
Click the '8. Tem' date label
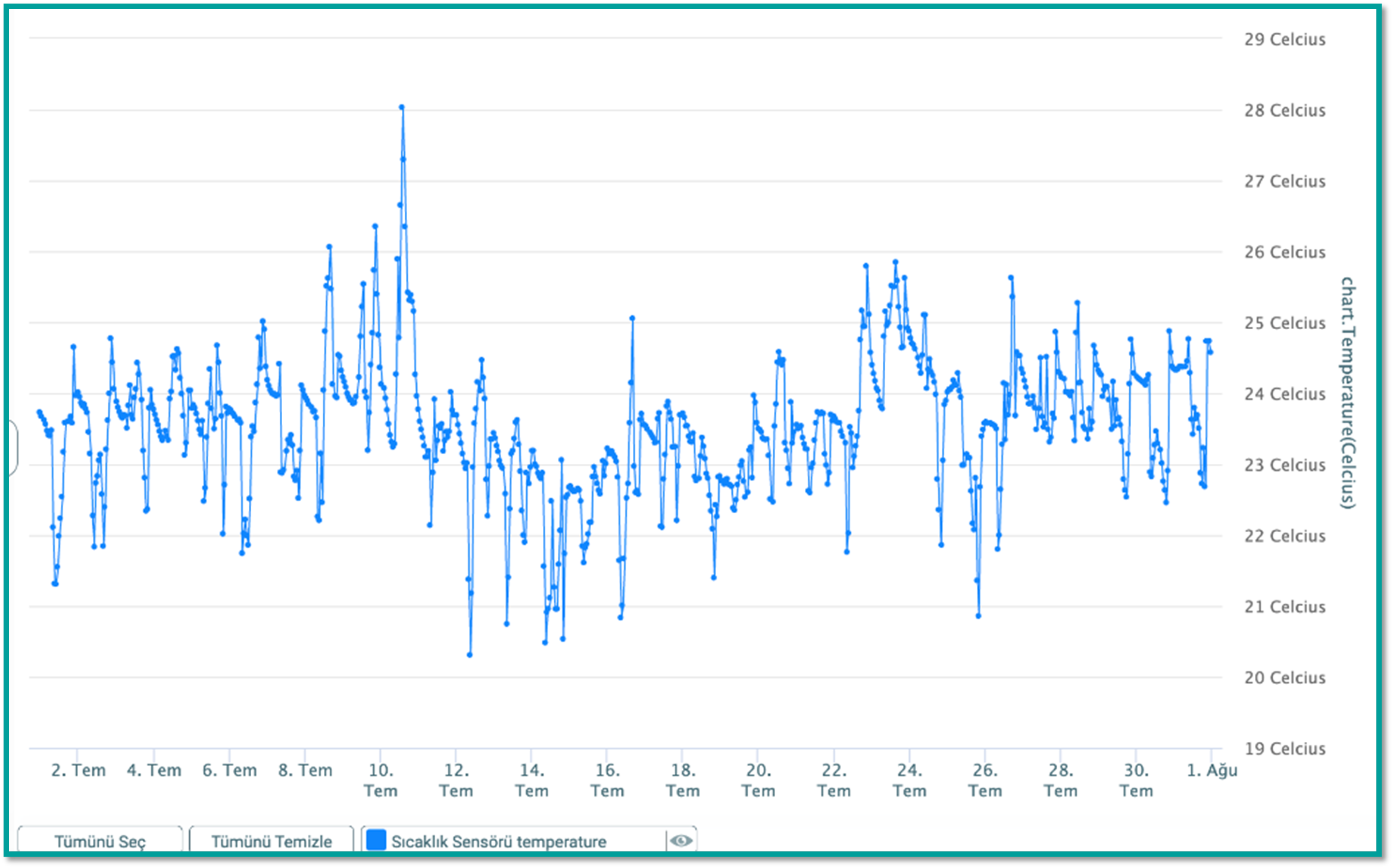point(305,770)
